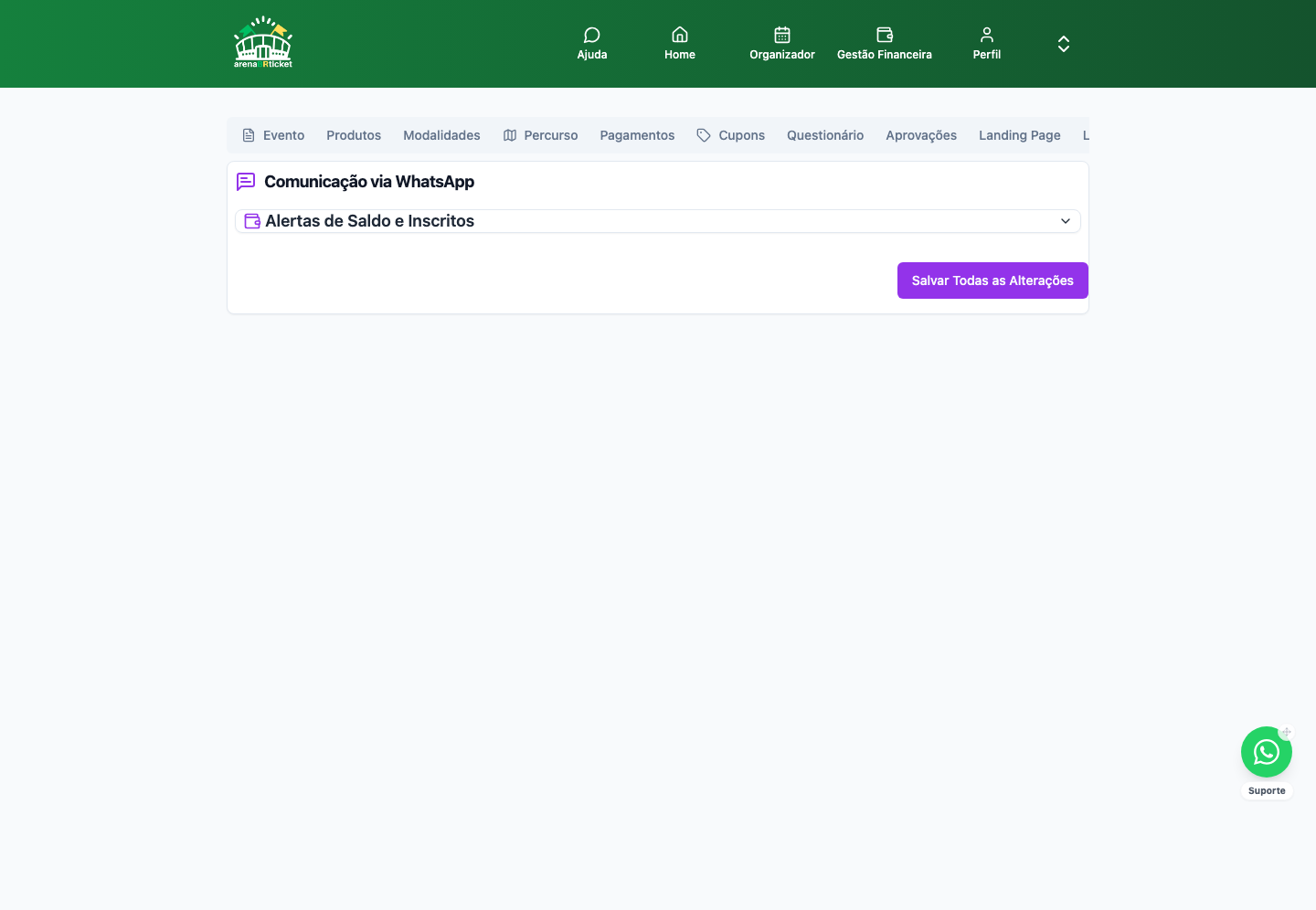This screenshot has height=910, width=1316.
Task: Go to Home via house icon
Action: tap(680, 35)
